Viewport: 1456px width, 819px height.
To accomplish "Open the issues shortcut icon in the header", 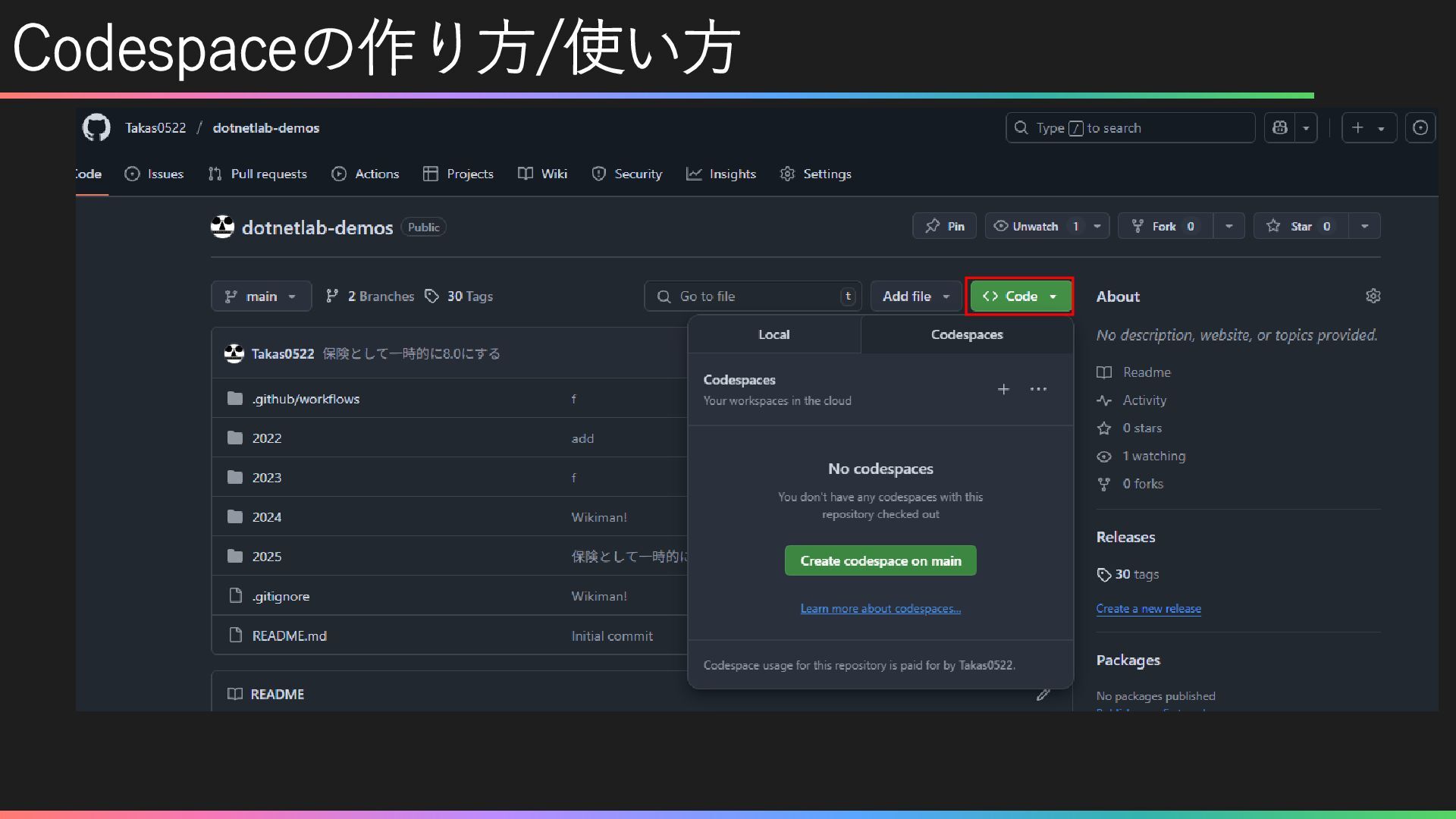I will pyautogui.click(x=1420, y=127).
